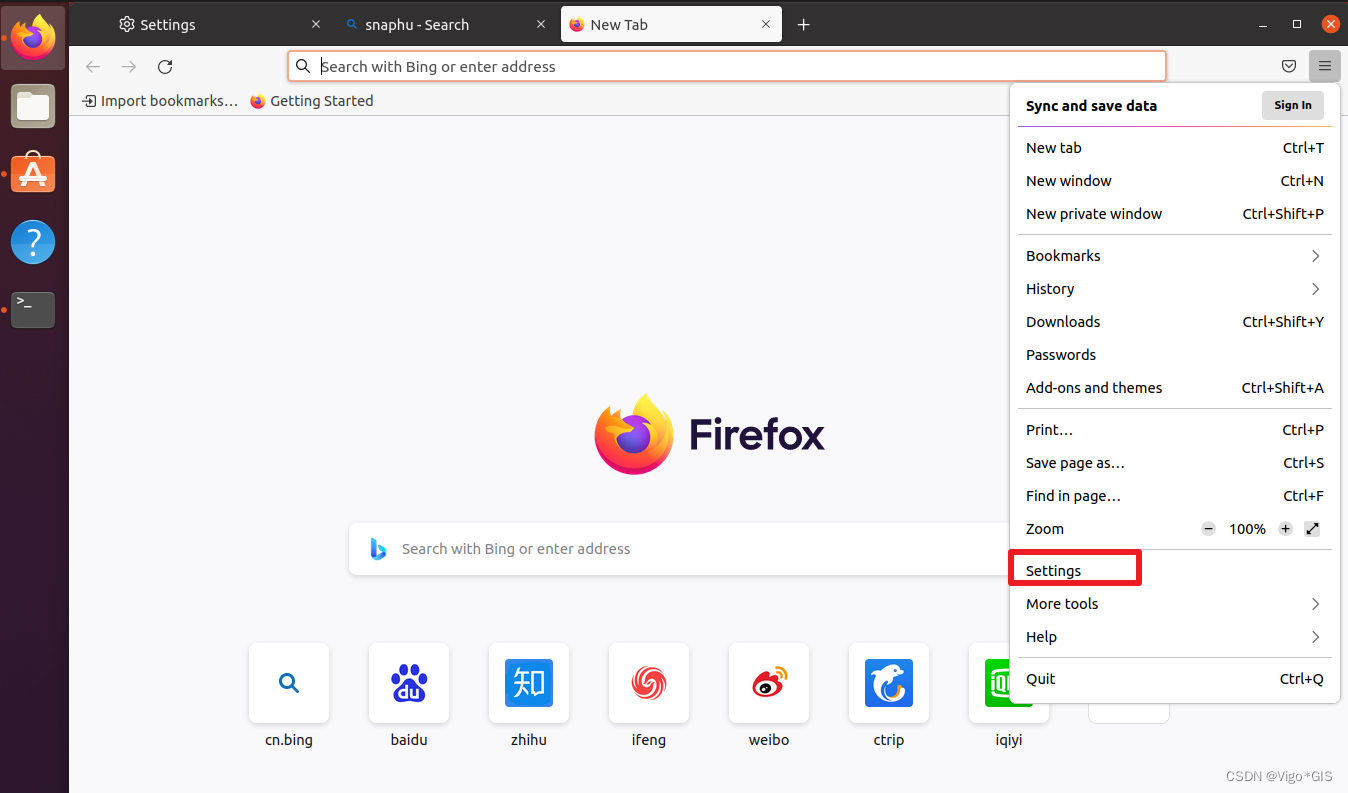Close the snaphu - Search tab

click(x=541, y=24)
